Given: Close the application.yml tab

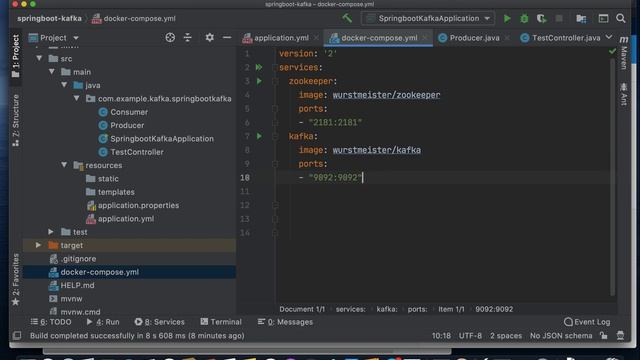Looking at the screenshot, I should [316, 38].
